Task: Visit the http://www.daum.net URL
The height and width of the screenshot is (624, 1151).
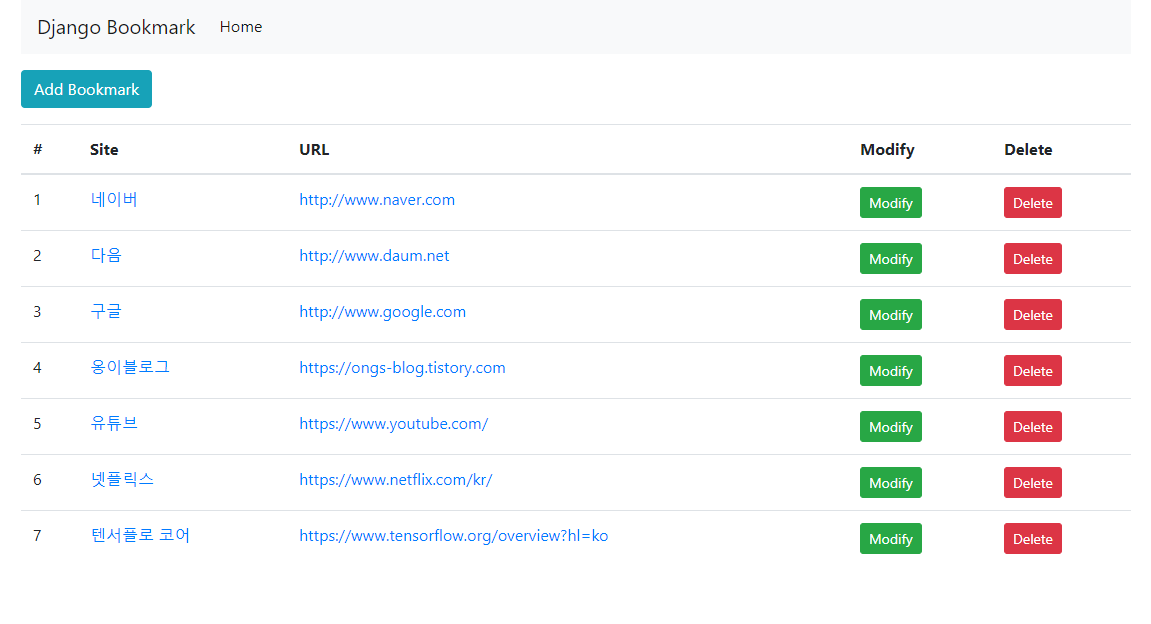Action: [374, 255]
